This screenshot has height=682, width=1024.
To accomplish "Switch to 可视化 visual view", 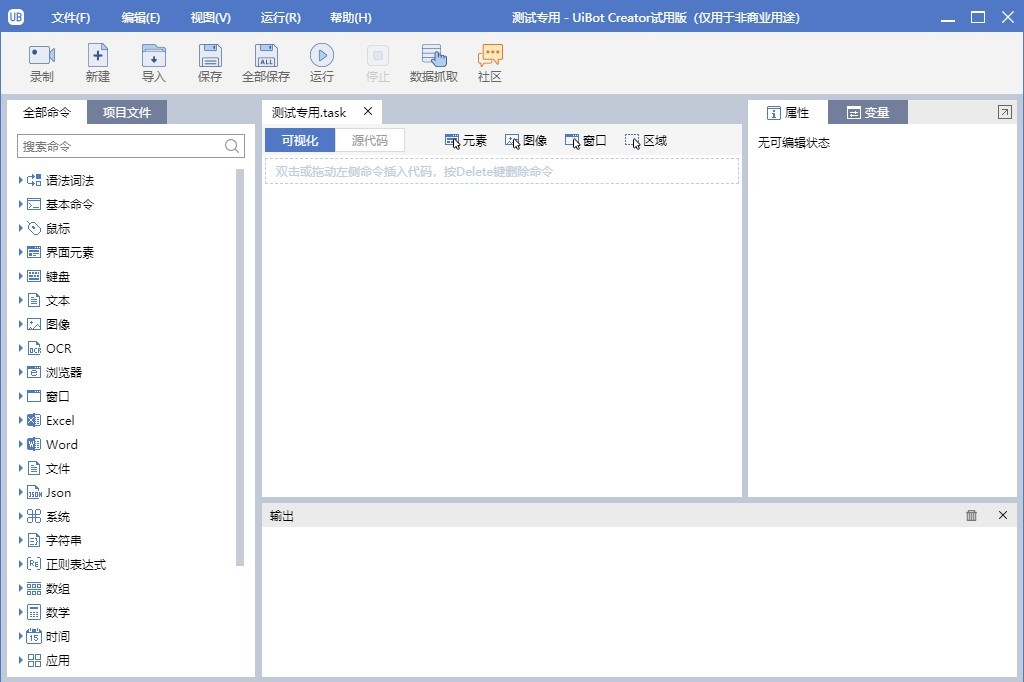I will (x=300, y=140).
